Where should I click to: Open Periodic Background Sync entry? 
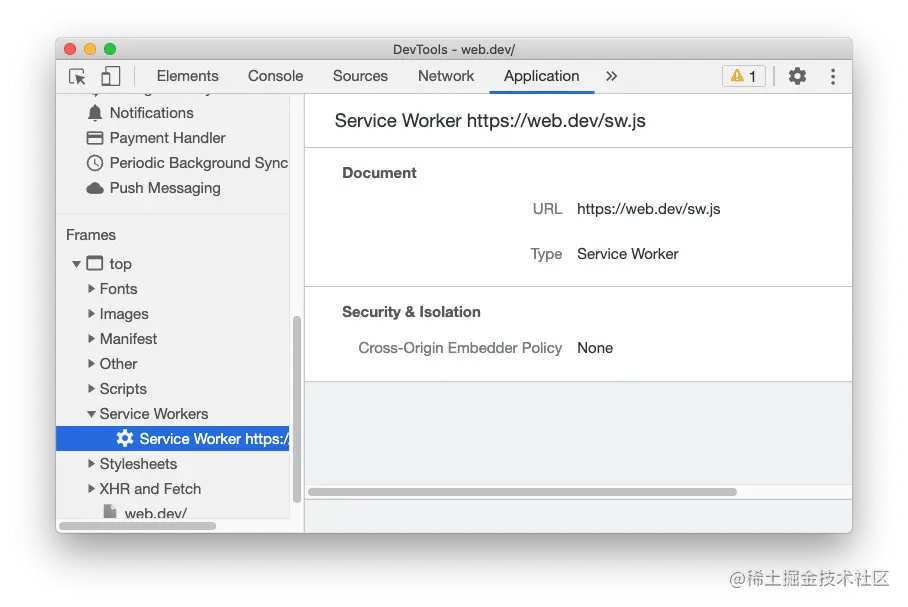(199, 163)
